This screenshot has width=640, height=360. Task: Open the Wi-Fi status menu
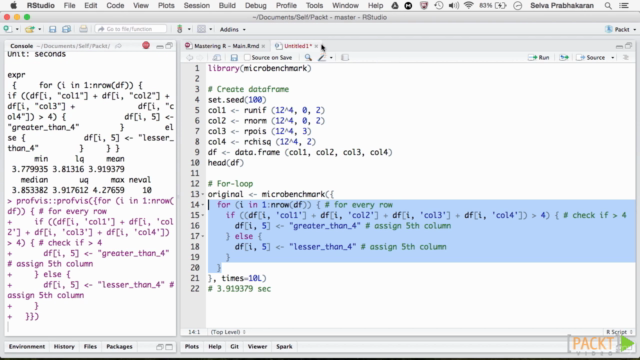(x=468, y=6)
